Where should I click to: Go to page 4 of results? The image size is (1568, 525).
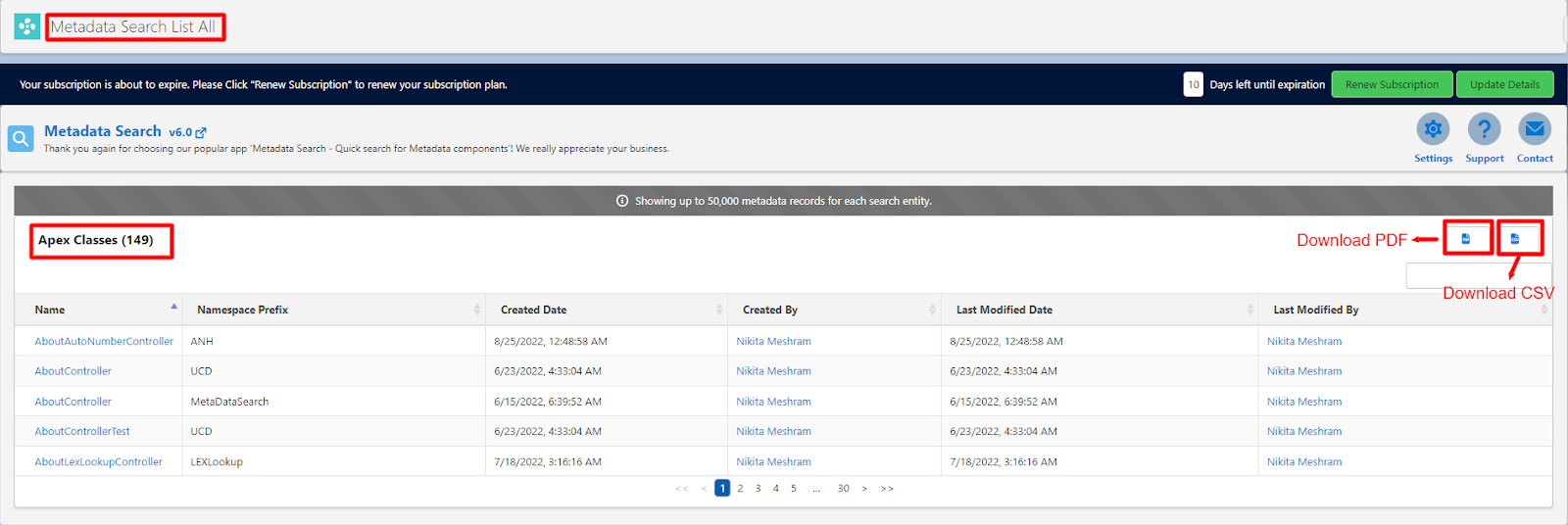775,488
